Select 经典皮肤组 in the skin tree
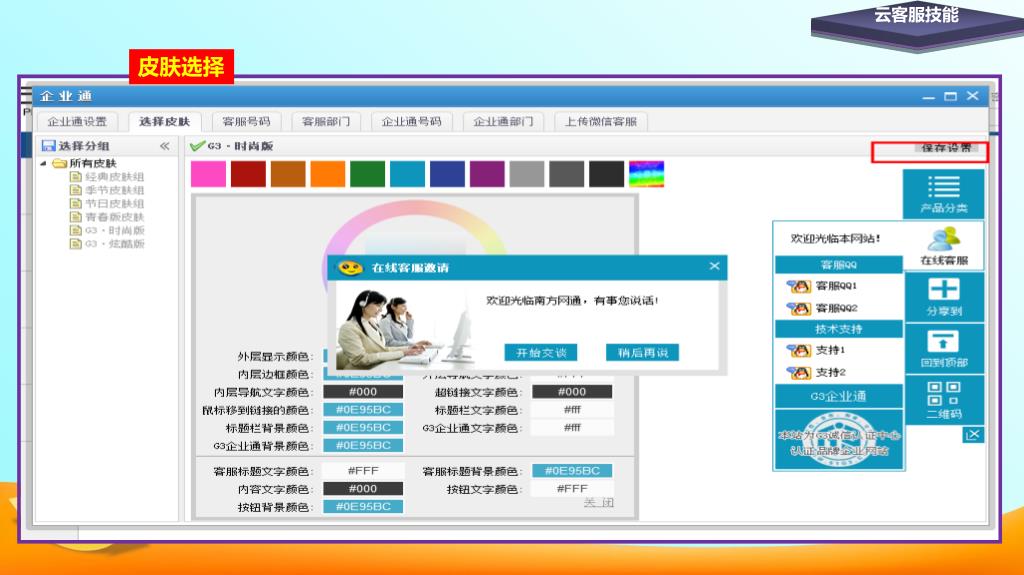This screenshot has height=575, width=1024. pyautogui.click(x=114, y=176)
